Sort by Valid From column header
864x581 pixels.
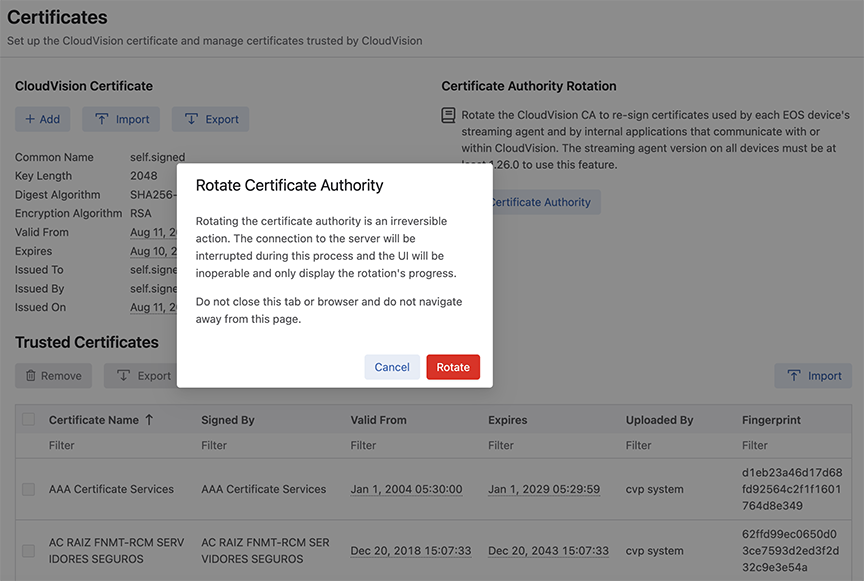tap(379, 420)
